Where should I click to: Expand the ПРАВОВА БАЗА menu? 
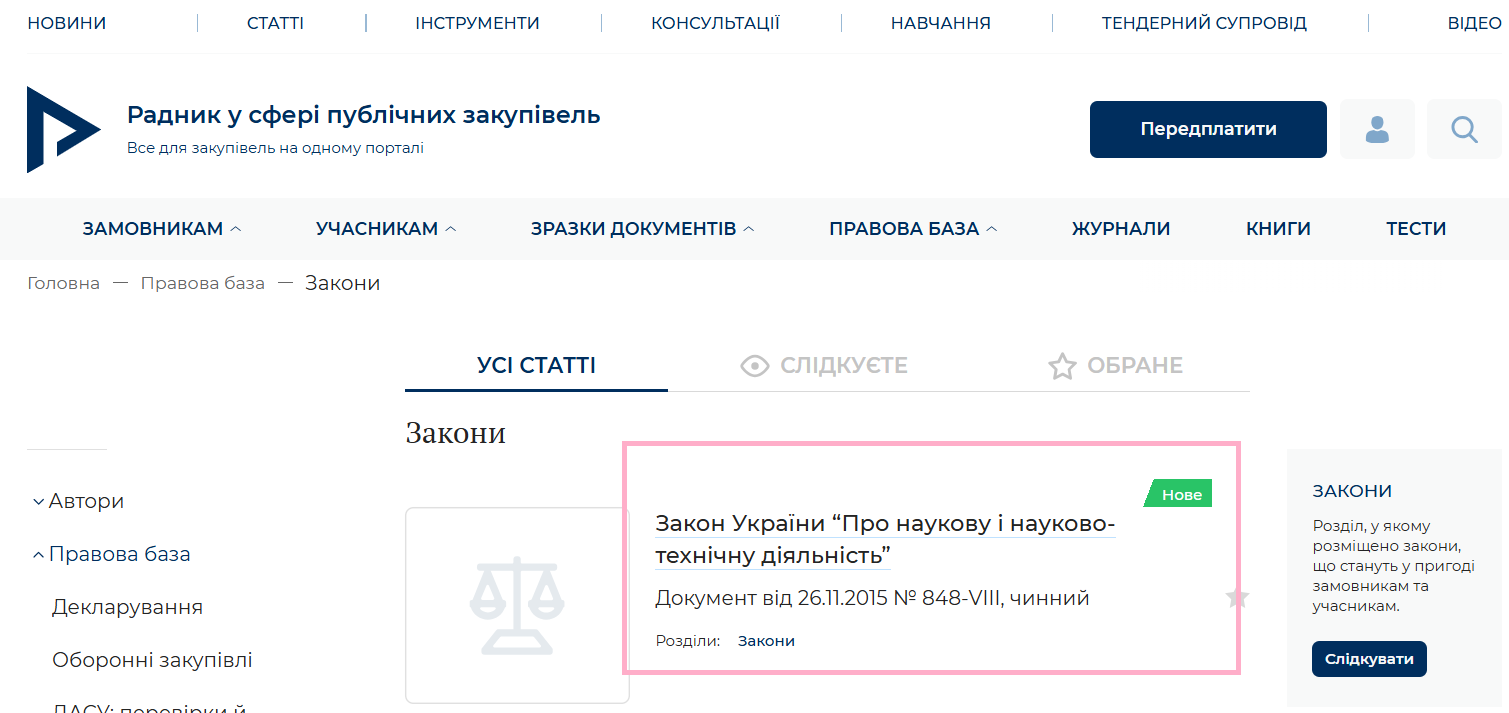coord(913,229)
